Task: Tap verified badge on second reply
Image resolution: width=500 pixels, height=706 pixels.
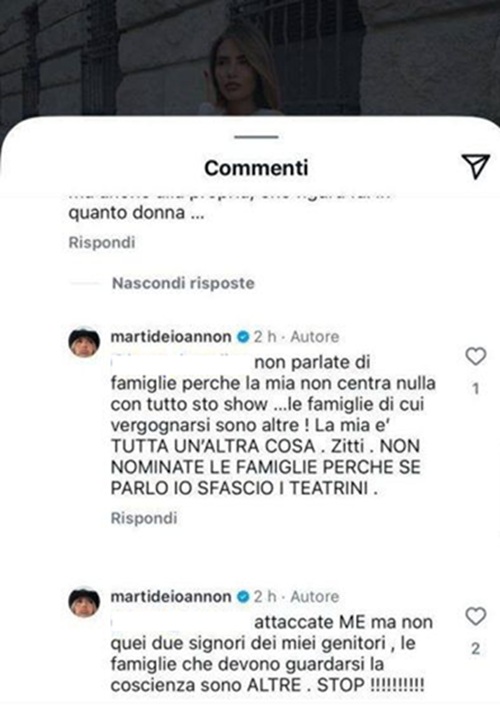Action: pyautogui.click(x=243, y=597)
